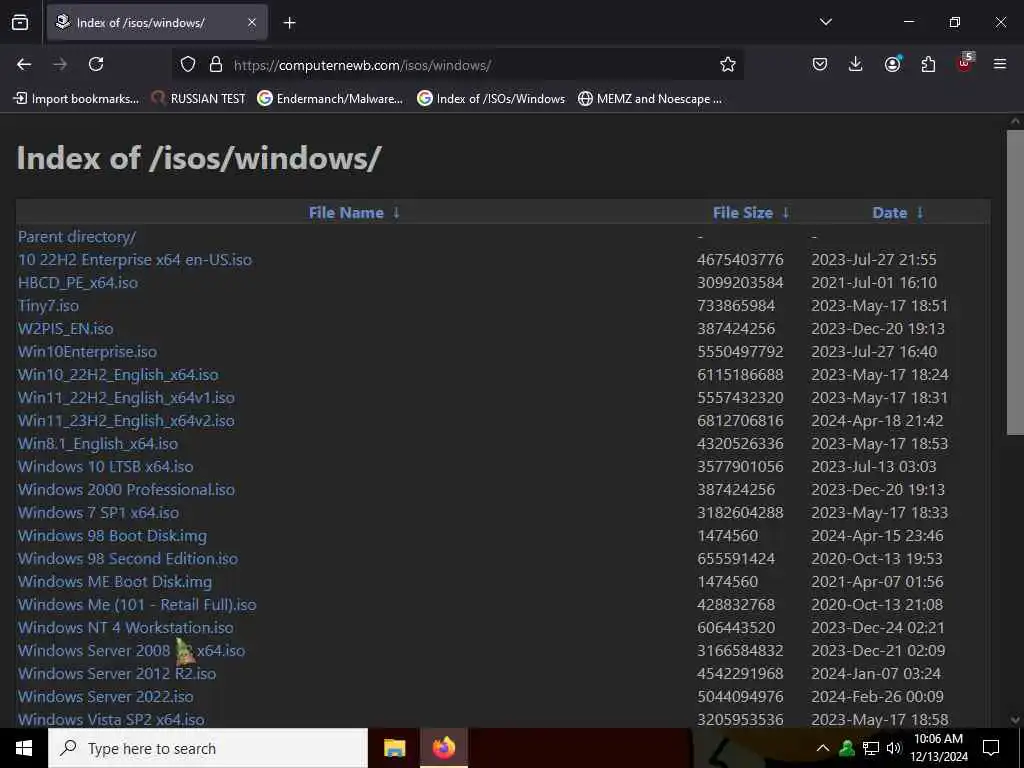Viewport: 1024px width, 768px height.
Task: Show hidden system tray icons
Action: [x=823, y=748]
